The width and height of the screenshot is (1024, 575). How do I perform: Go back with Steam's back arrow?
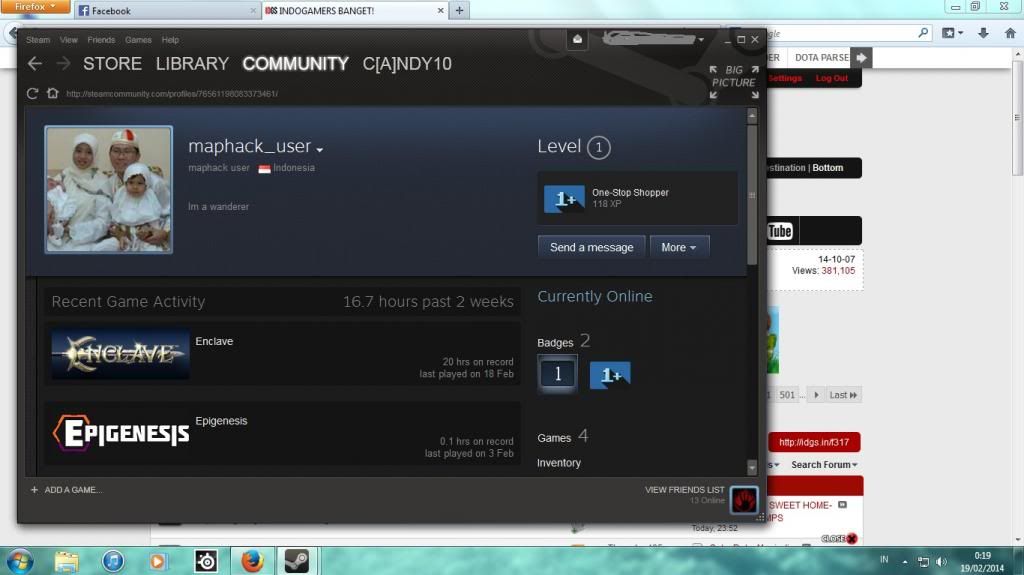coord(35,63)
